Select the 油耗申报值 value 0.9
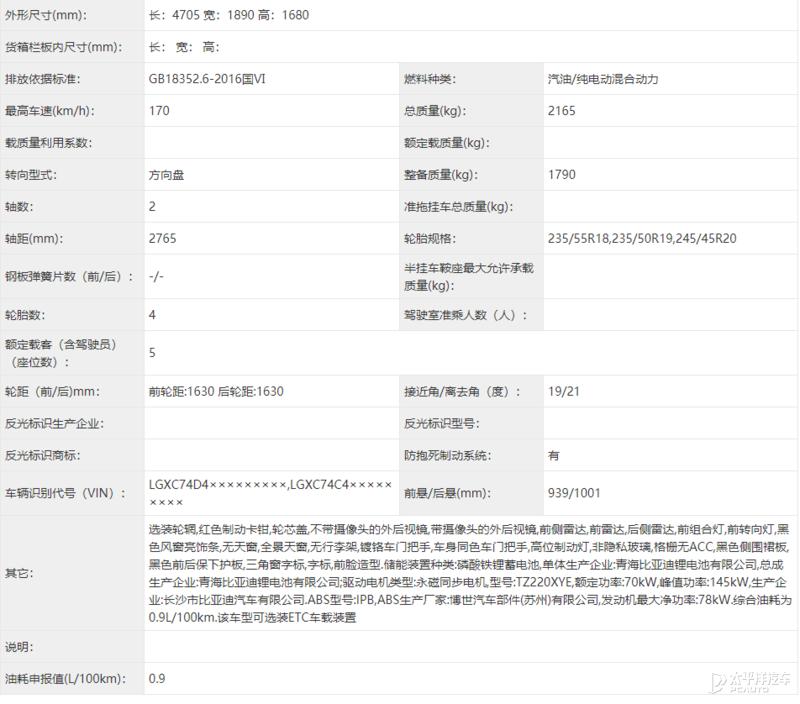 [x=155, y=677]
